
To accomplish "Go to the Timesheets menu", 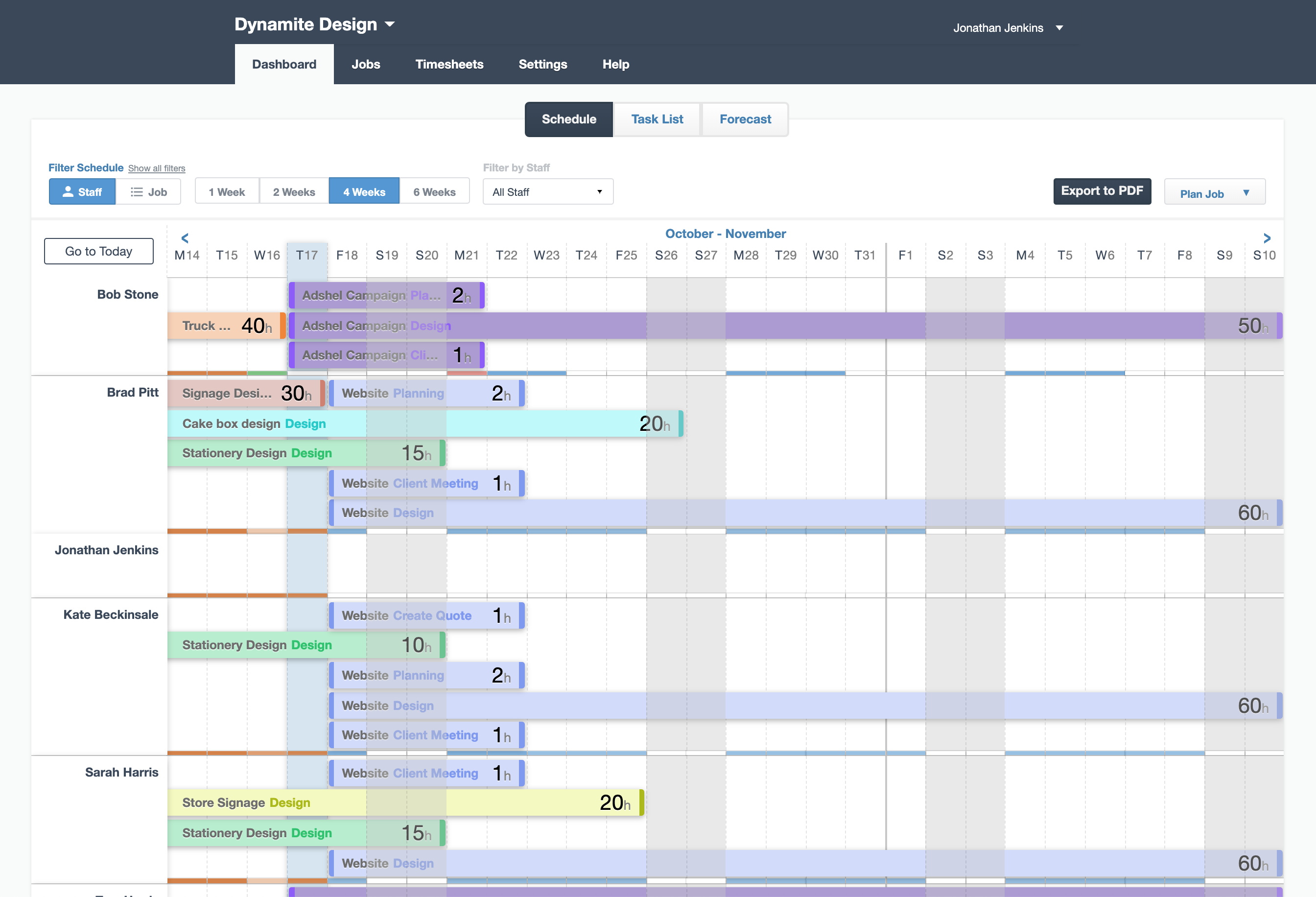I will tap(449, 65).
